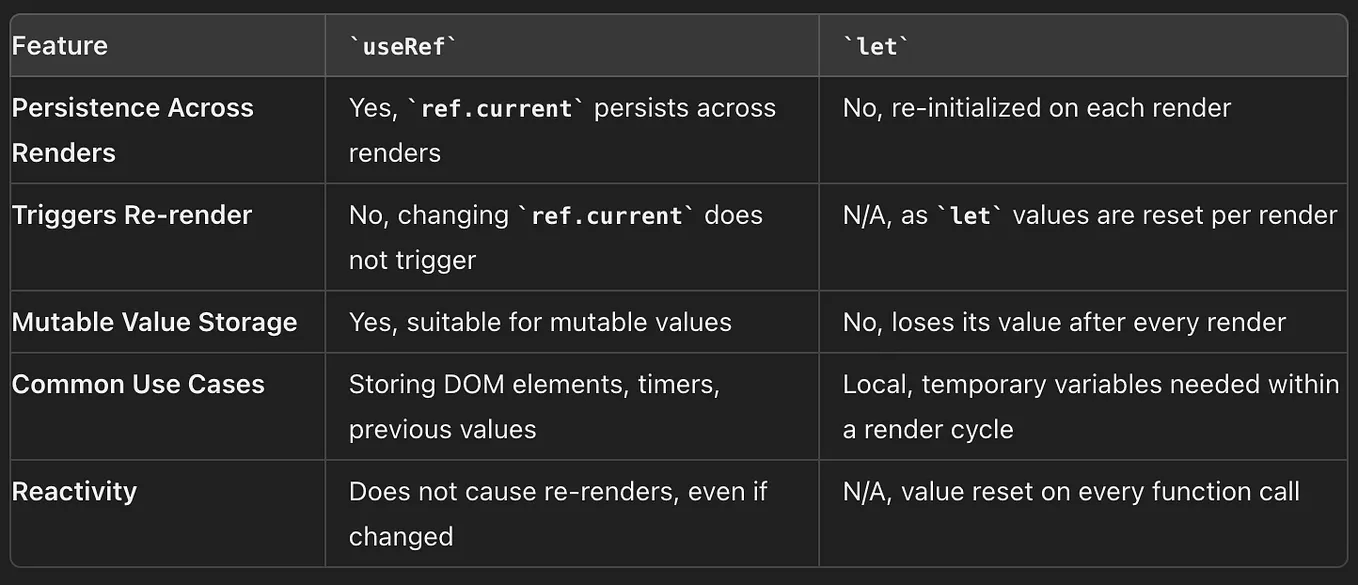This screenshot has height=585, width=1358.
Task: Select "Does not cause re-renders" cell
Action: 558,491
